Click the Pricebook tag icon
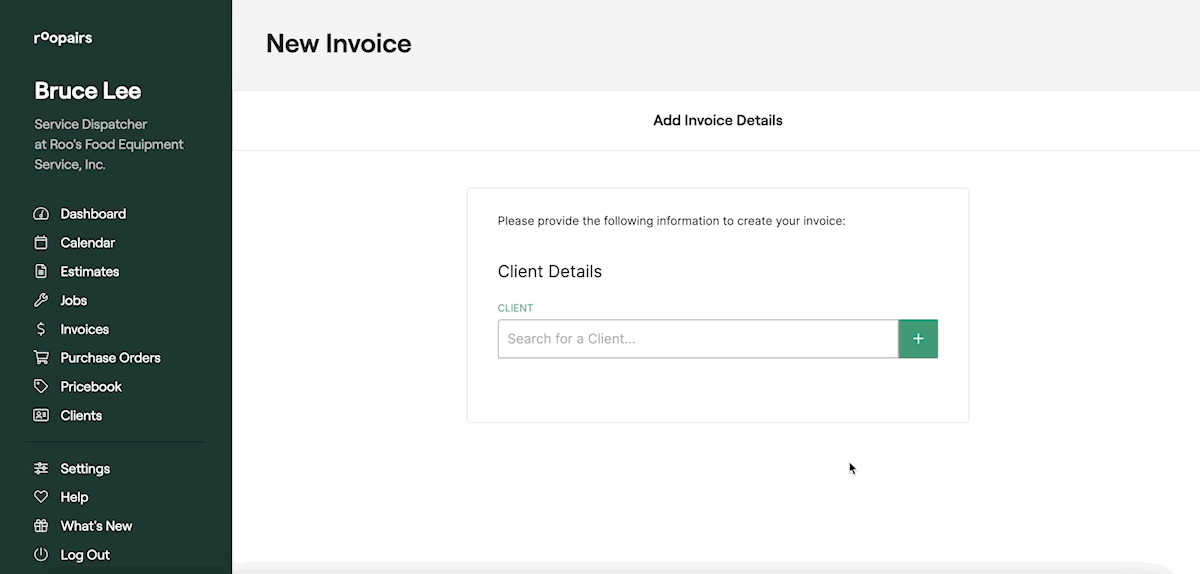 (41, 387)
